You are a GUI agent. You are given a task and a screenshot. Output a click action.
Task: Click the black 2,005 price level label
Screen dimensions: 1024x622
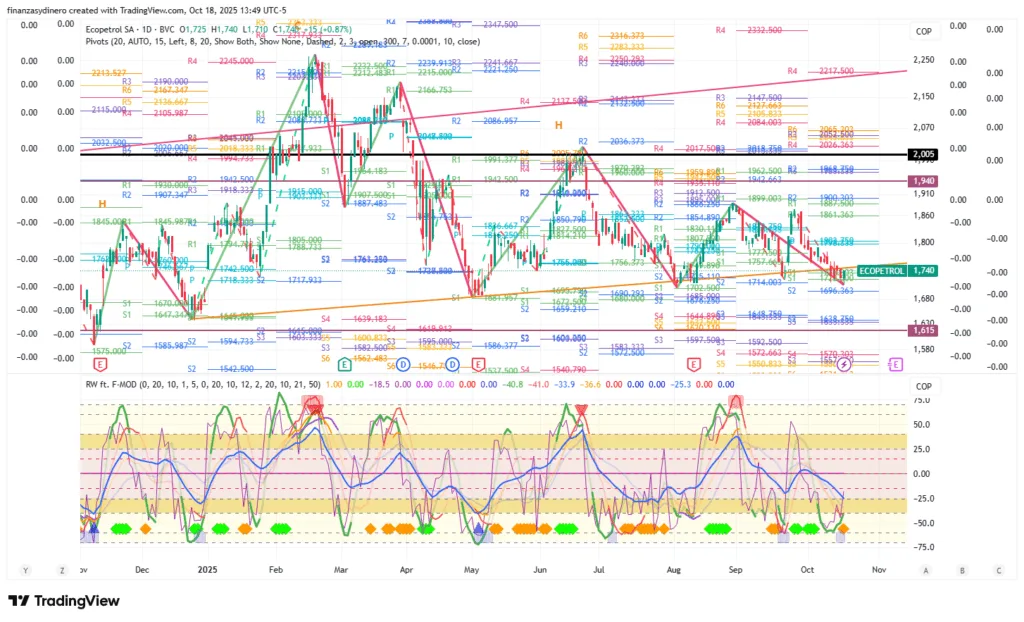point(921,155)
